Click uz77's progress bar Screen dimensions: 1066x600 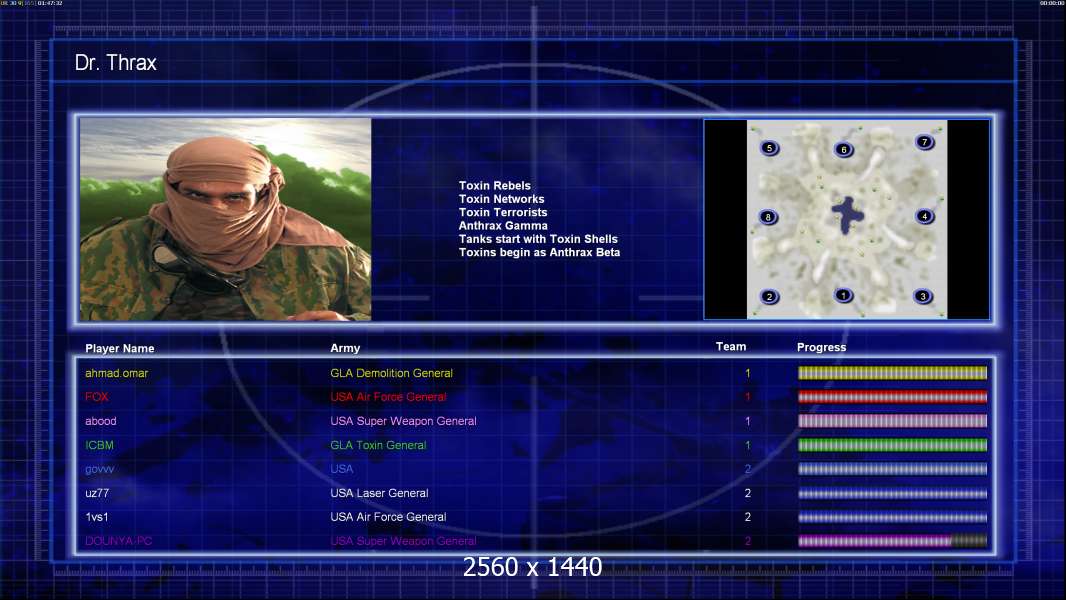892,493
